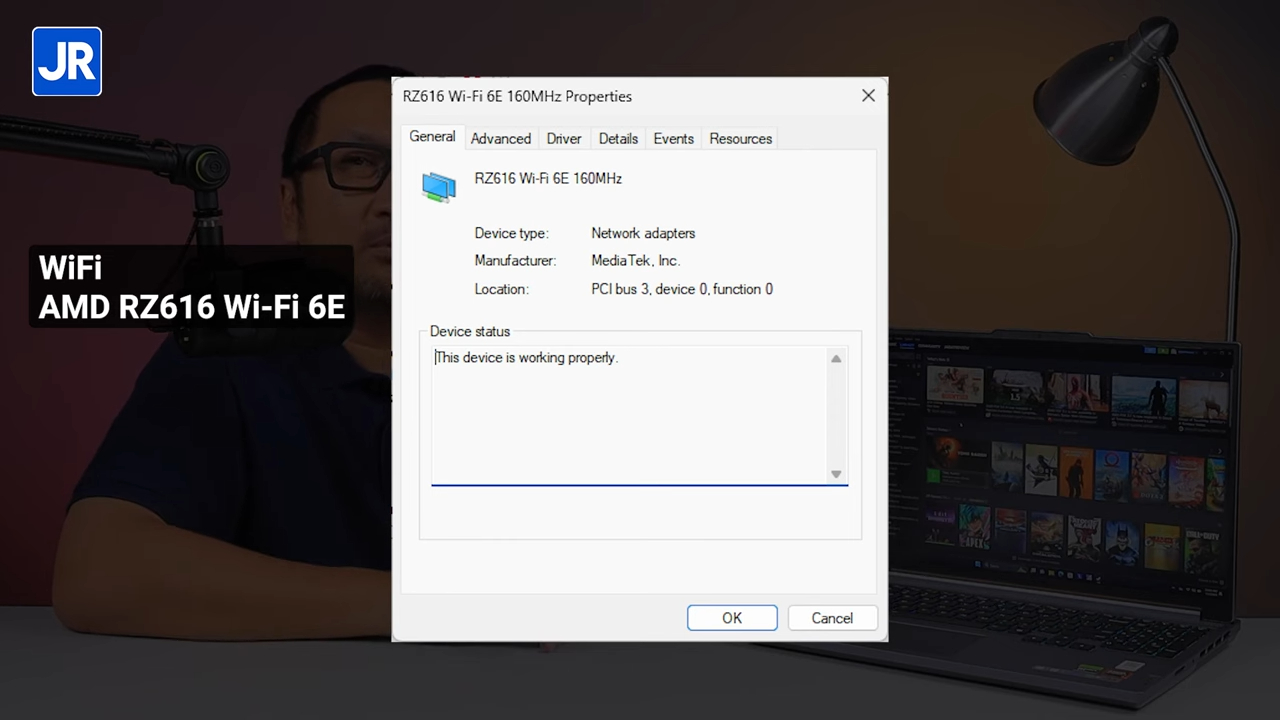Image resolution: width=1280 pixels, height=720 pixels.
Task: Select the text 'This device is working properly'
Action: [x=525, y=357]
